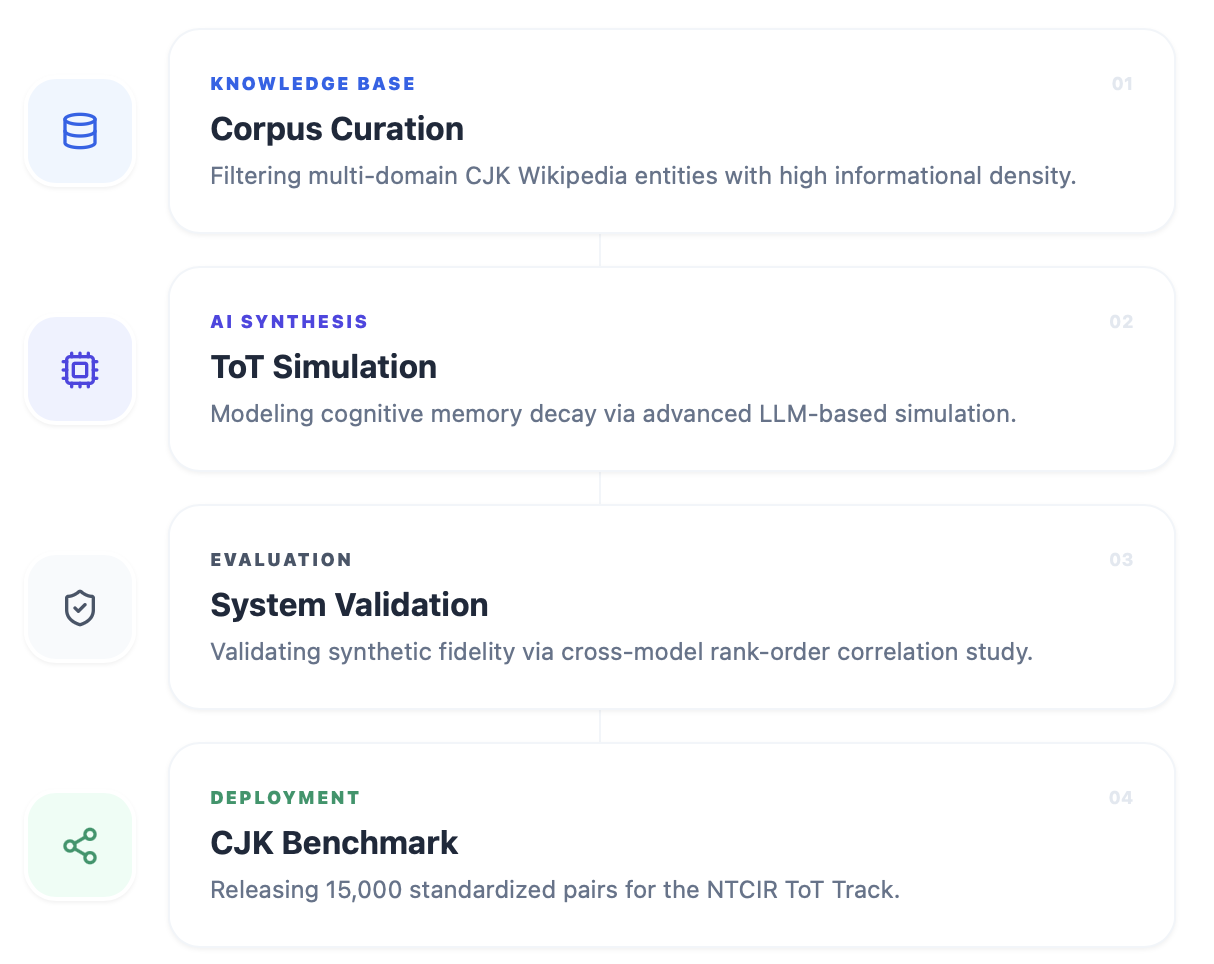This screenshot has width=1214, height=964.
Task: Click step number 02
Action: pos(1121,322)
